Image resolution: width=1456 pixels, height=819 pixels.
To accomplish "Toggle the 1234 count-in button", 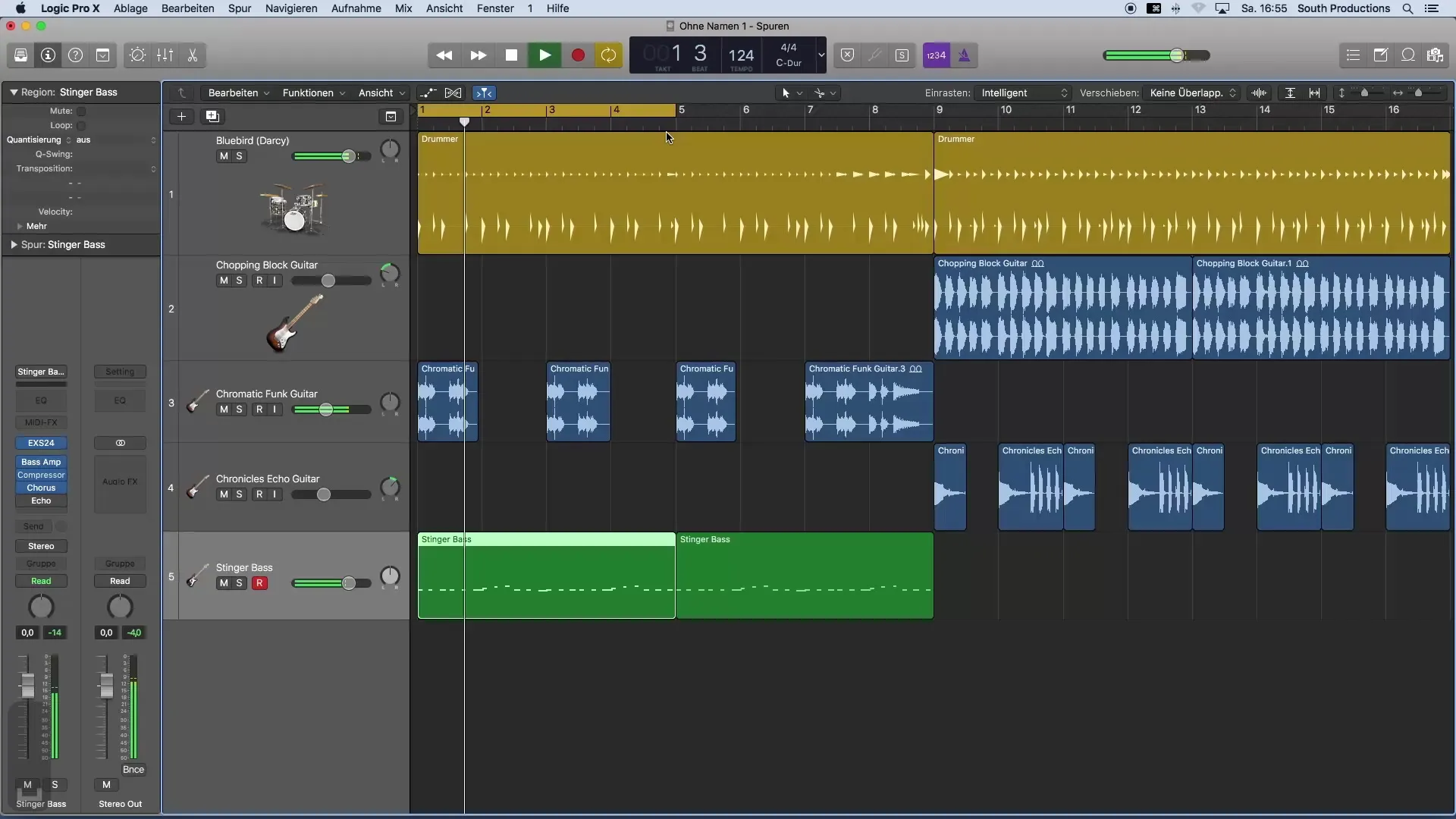I will (x=937, y=55).
